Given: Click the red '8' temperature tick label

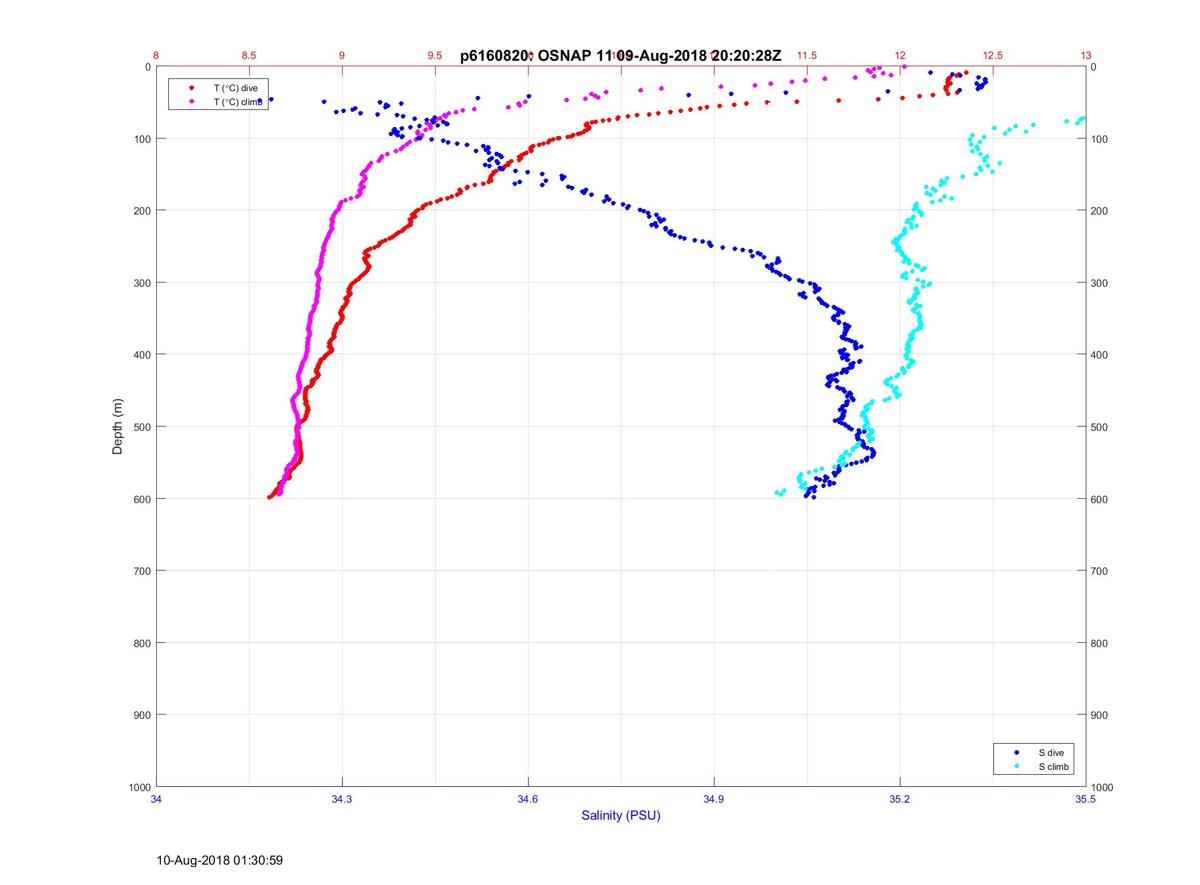Looking at the screenshot, I should [x=157, y=56].
